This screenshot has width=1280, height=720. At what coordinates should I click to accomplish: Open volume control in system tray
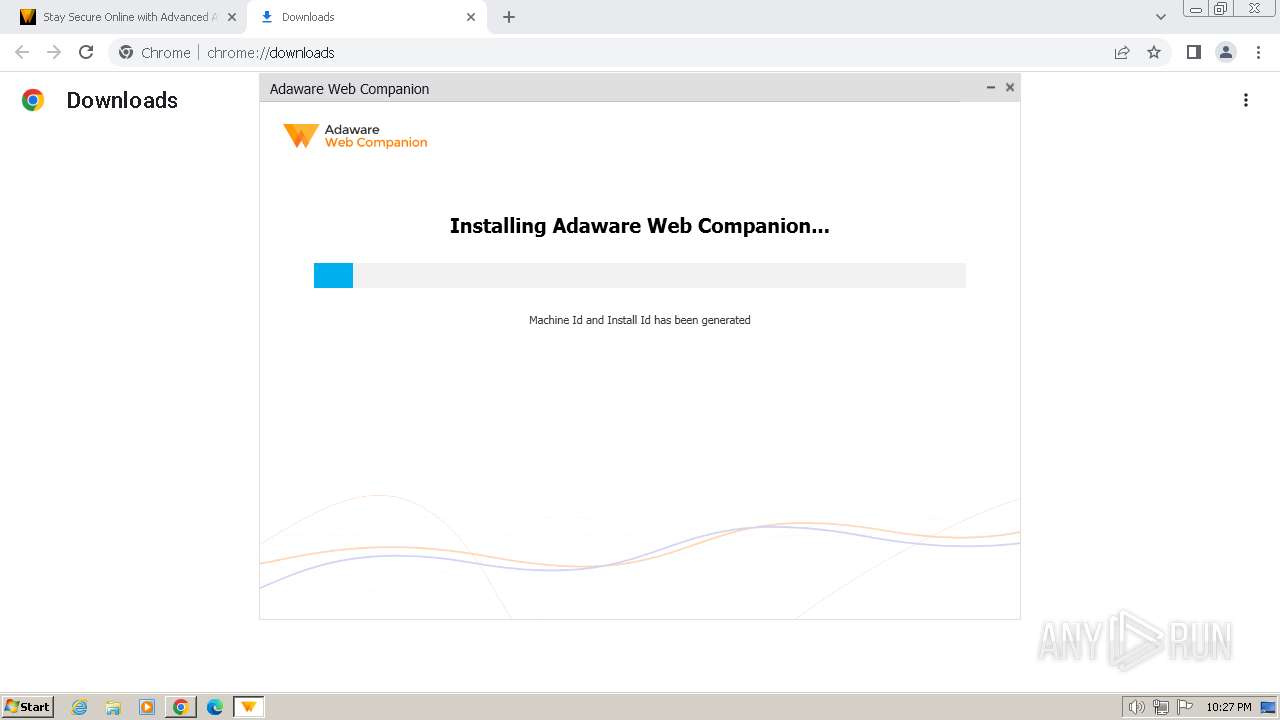click(x=1136, y=707)
